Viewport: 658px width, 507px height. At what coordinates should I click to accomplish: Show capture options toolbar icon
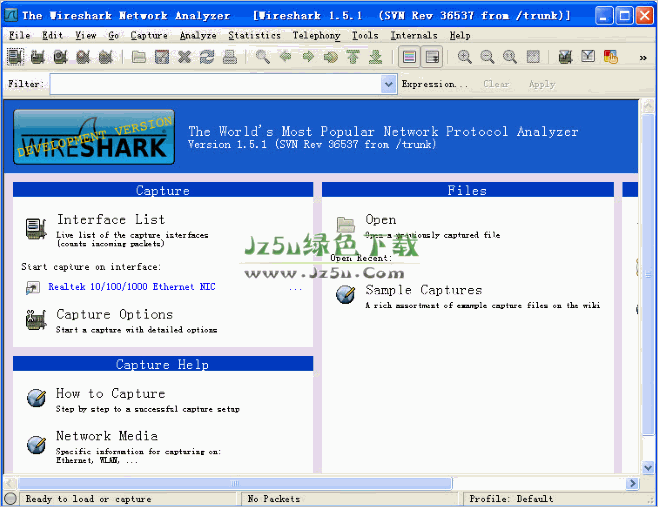click(x=38, y=57)
